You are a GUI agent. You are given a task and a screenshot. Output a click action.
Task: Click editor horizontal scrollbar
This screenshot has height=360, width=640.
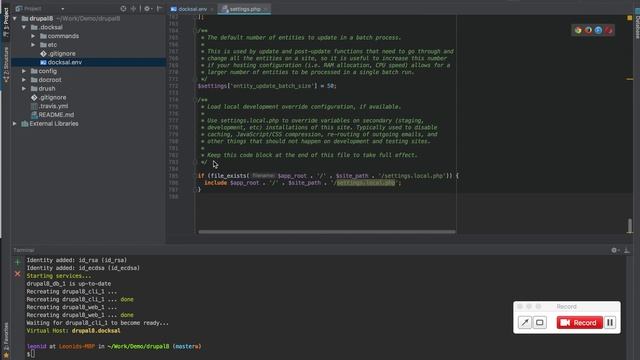(327, 232)
